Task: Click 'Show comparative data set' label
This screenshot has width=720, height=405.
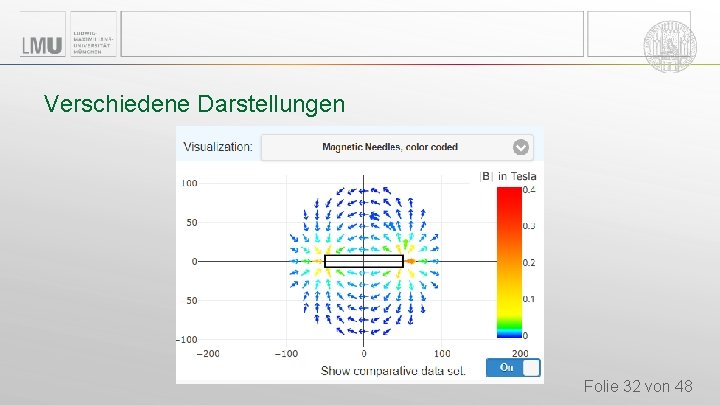Action: coord(393,371)
